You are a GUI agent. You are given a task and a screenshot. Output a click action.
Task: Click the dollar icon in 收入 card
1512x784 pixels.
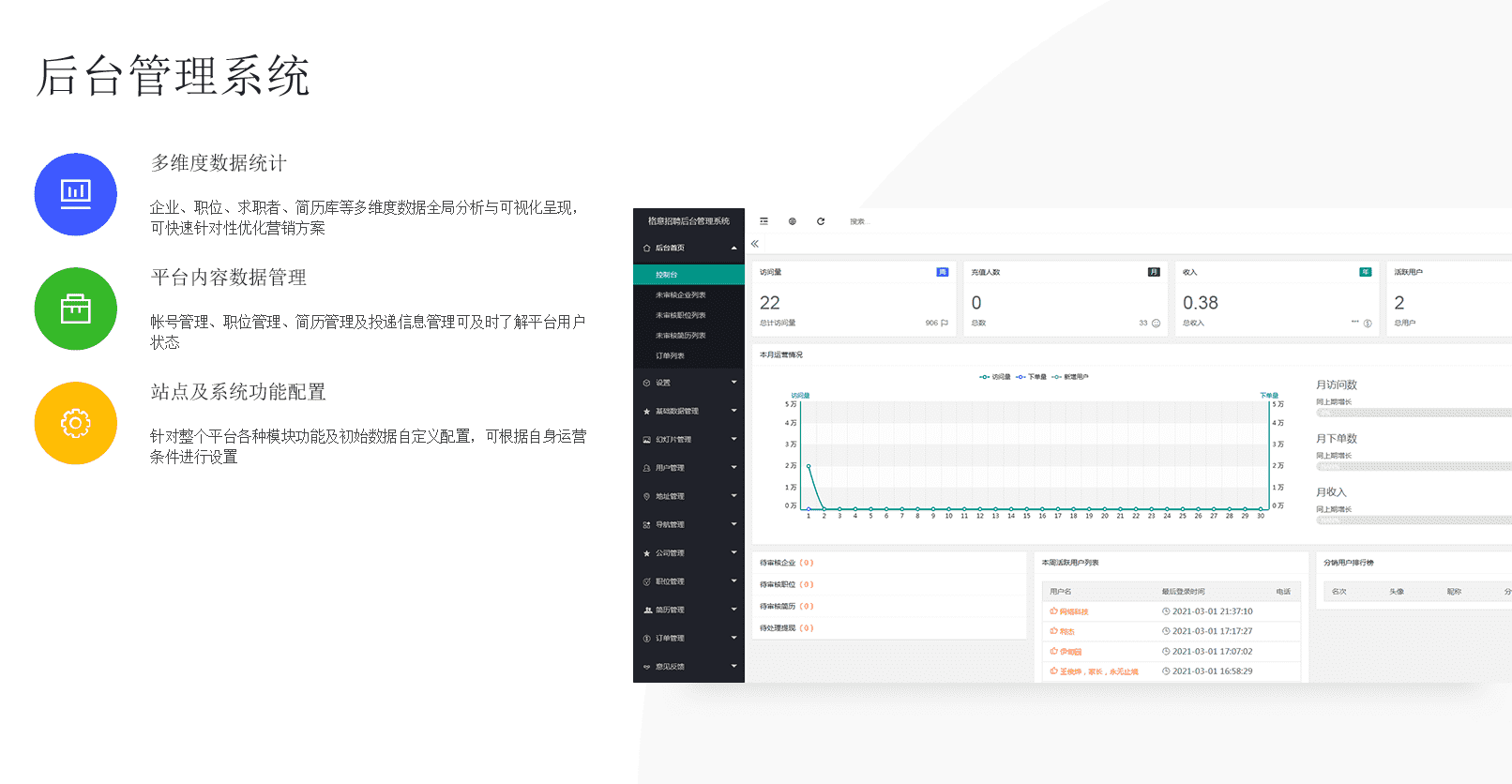pos(1368,323)
